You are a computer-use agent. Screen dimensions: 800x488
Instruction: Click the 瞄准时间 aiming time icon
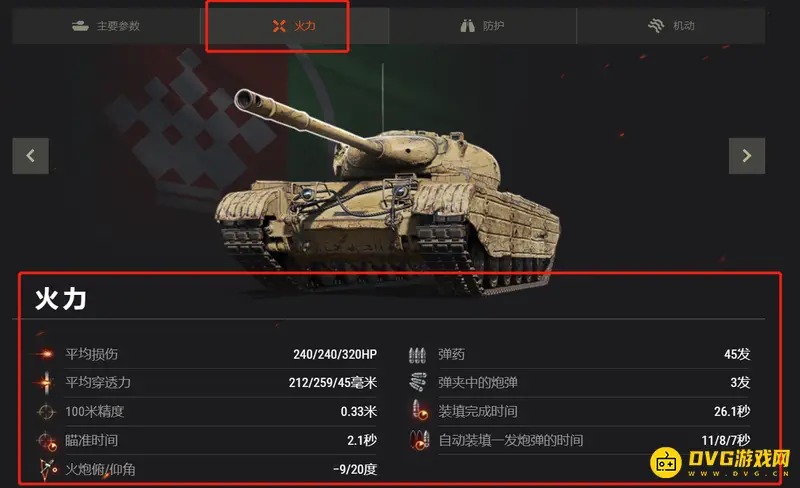pyautogui.click(x=47, y=441)
